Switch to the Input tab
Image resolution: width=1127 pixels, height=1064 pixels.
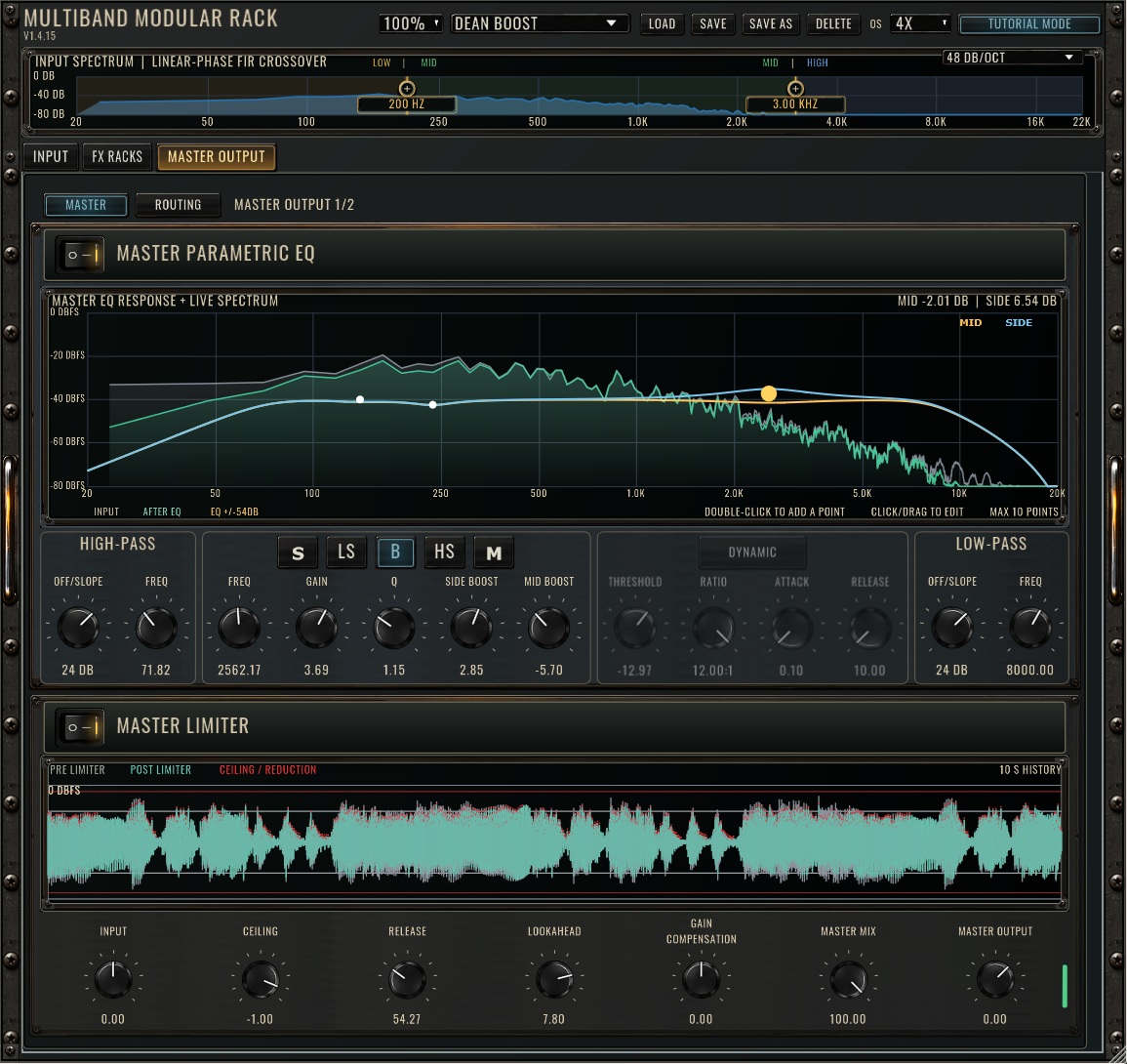tap(51, 157)
